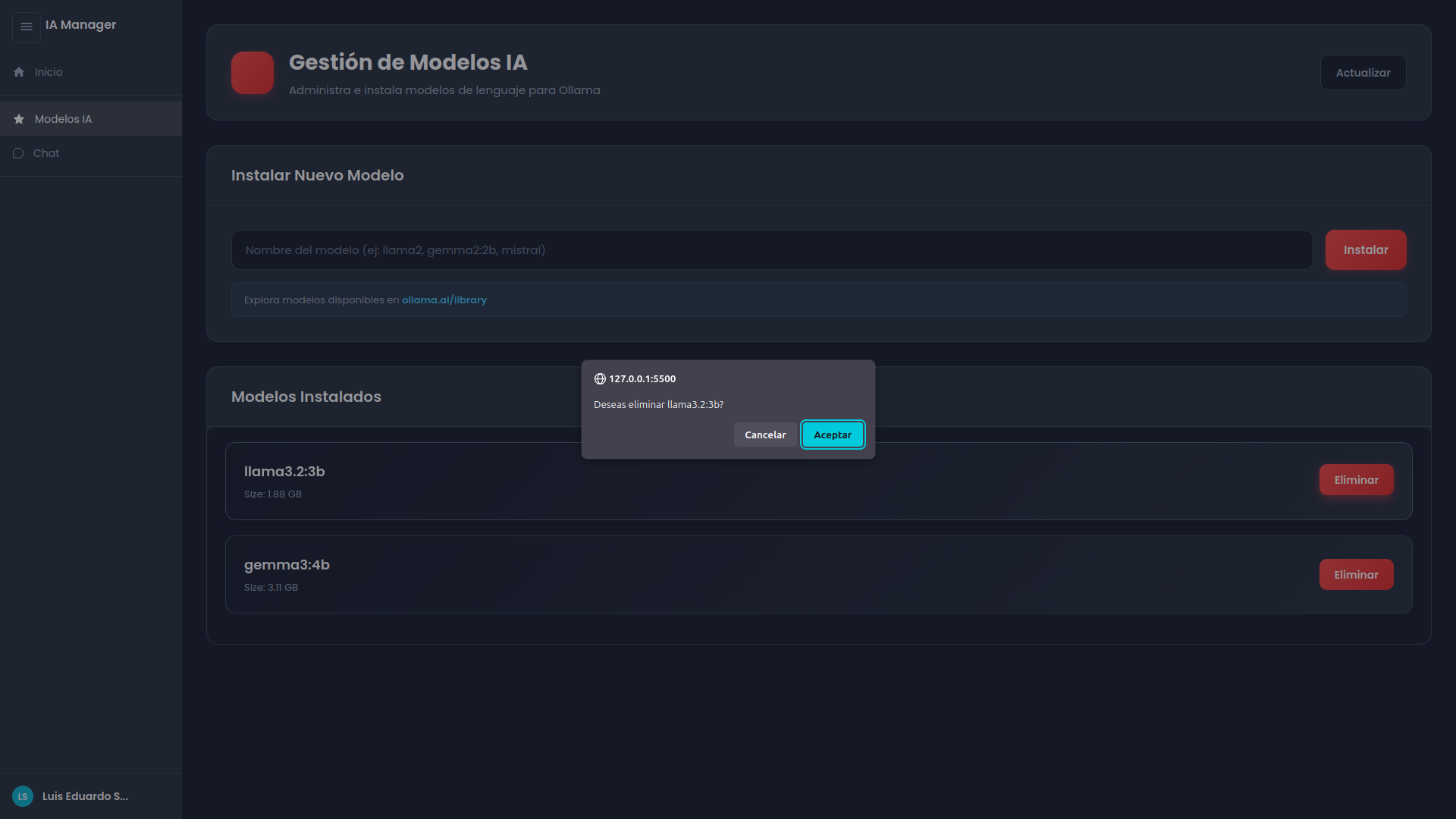
Task: Select the Modelos IA sidebar item
Action: [62, 118]
